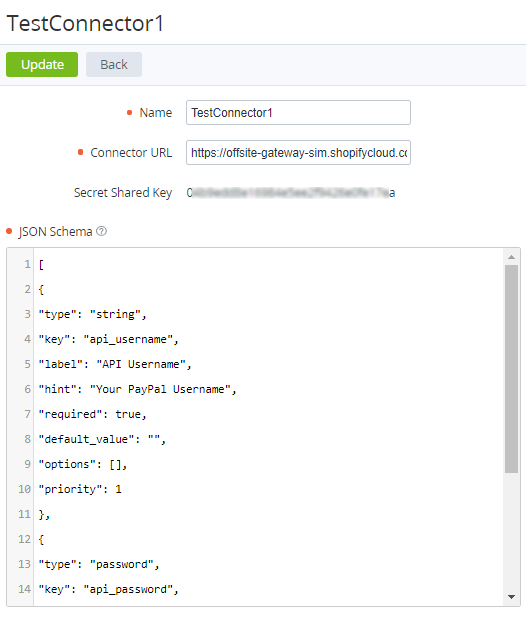Go back using the Back button
526x617 pixels.
click(x=114, y=65)
